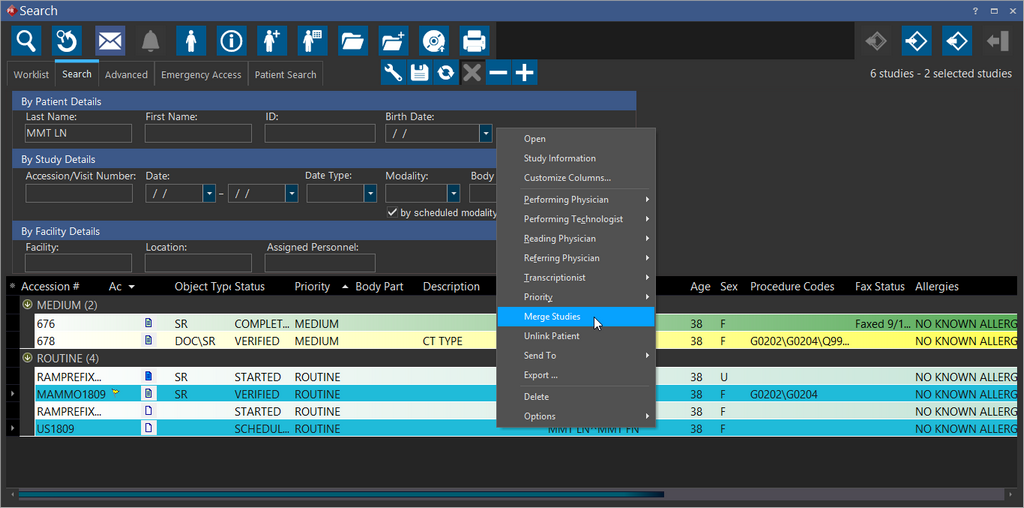Click the magnifying glass search icon

pos(27,41)
